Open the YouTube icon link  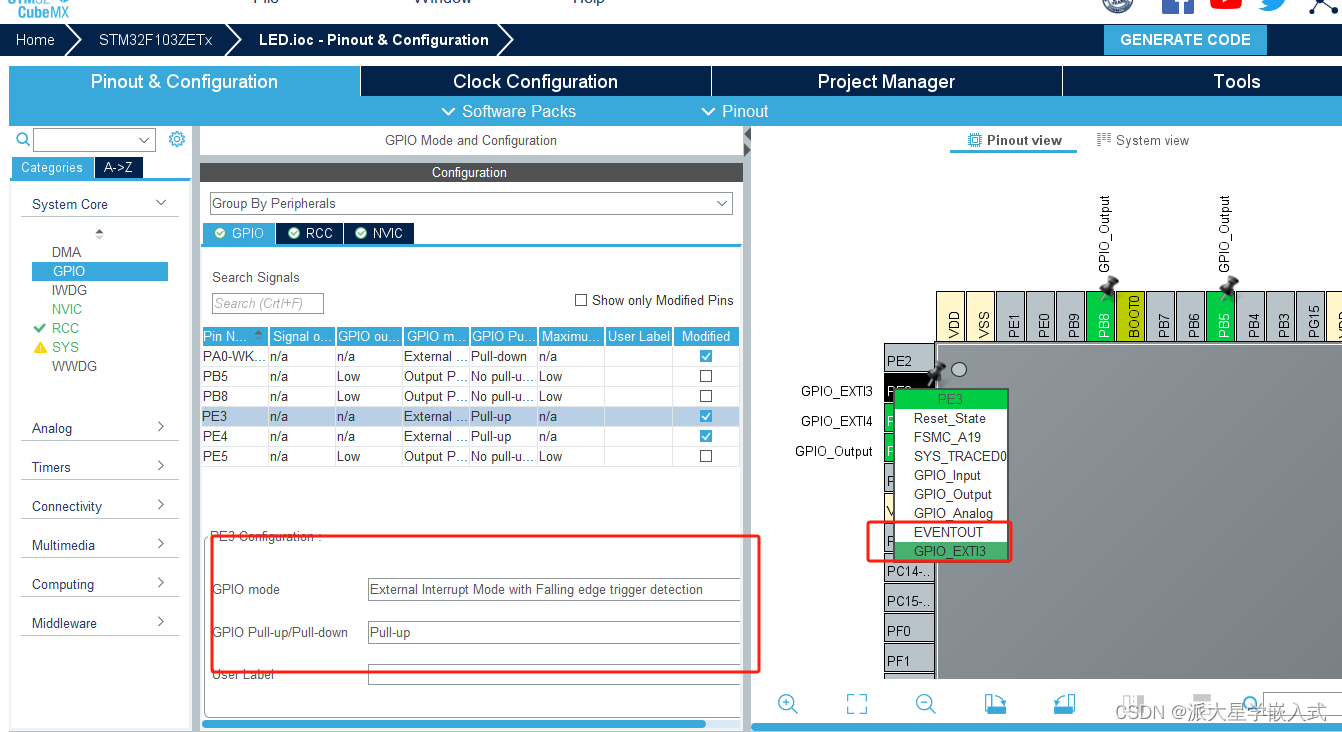click(1226, 5)
